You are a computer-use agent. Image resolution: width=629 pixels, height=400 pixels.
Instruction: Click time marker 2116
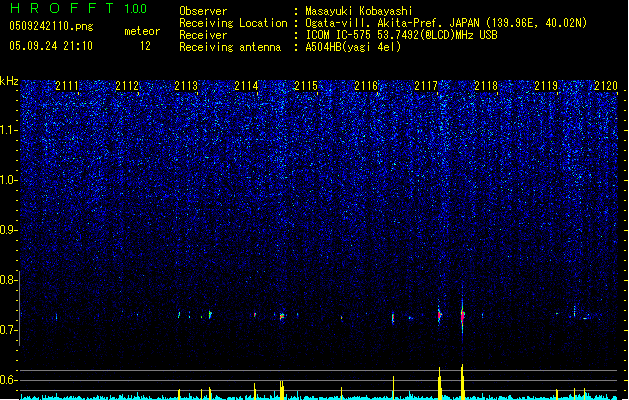[366, 85]
